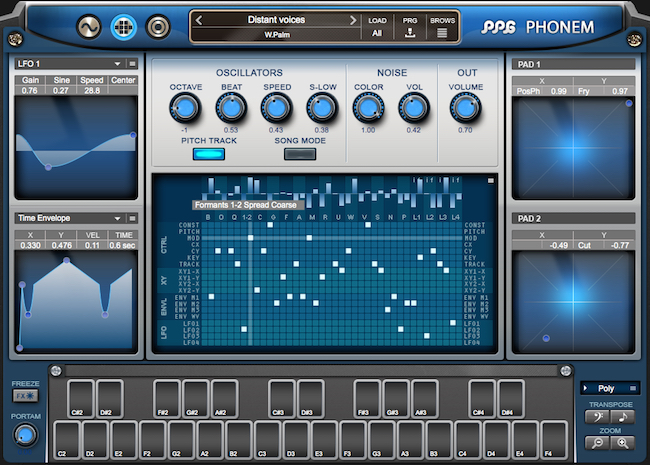Toggle matrix cell LFO2 row, 1-2 column
650x465 pixels.
pos(244,329)
